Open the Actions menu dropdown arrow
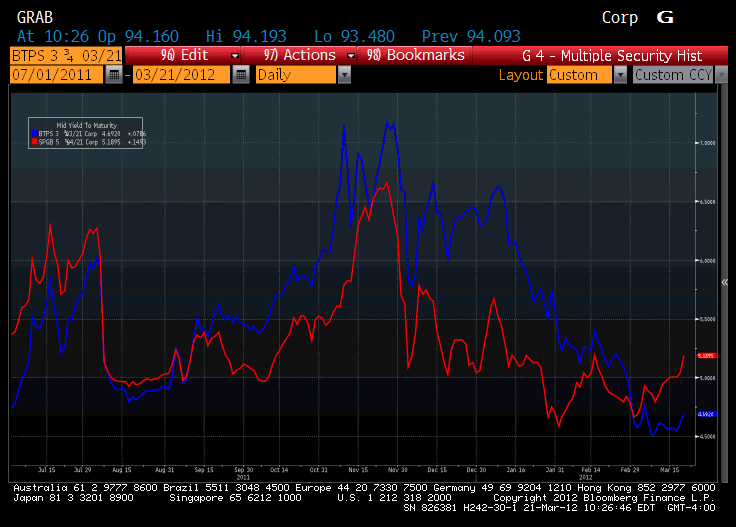This screenshot has height=527, width=736. tap(350, 56)
